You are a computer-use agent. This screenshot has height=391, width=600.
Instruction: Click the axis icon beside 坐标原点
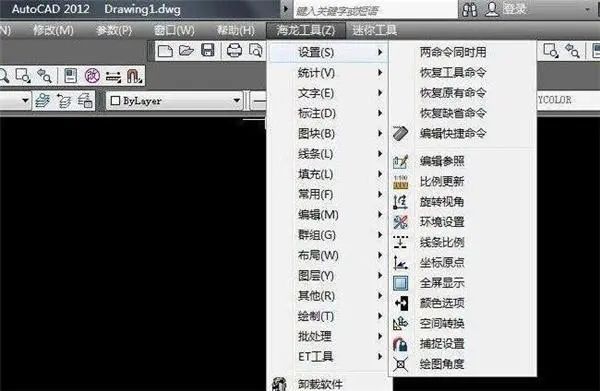(x=400, y=263)
